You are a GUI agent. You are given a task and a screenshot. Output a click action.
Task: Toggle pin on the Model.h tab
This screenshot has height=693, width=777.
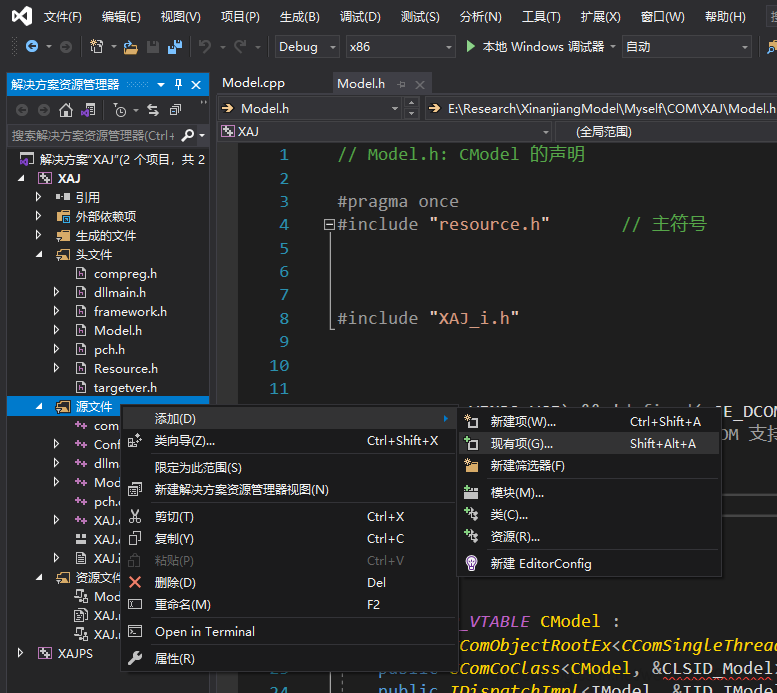coord(400,84)
